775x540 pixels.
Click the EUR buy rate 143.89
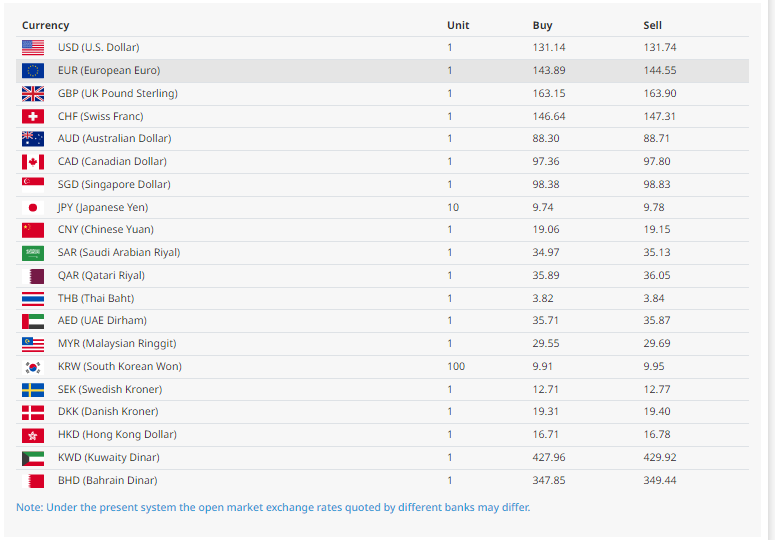pyautogui.click(x=549, y=71)
